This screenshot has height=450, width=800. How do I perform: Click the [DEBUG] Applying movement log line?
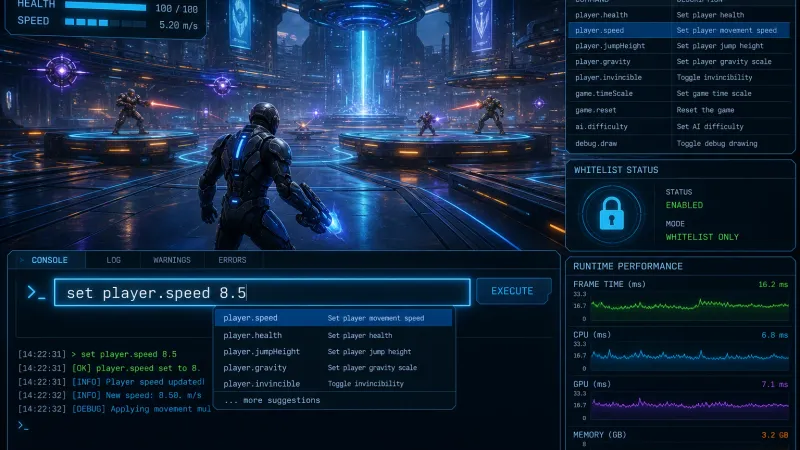pos(114,409)
